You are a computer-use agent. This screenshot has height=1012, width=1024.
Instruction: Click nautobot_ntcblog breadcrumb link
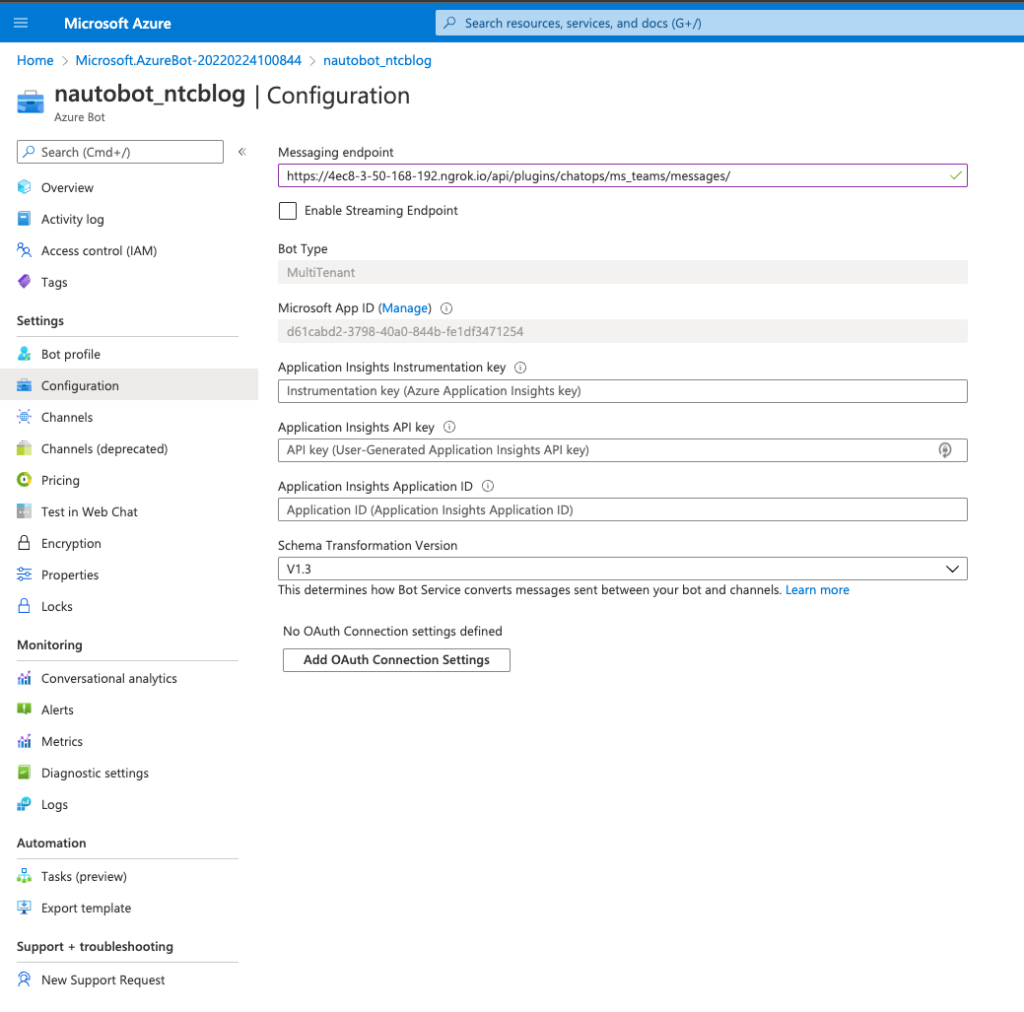[377, 60]
